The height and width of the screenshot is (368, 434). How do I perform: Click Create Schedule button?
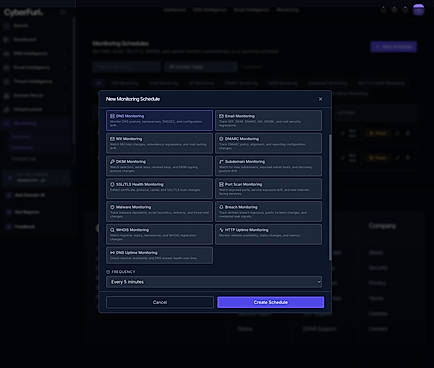click(270, 302)
